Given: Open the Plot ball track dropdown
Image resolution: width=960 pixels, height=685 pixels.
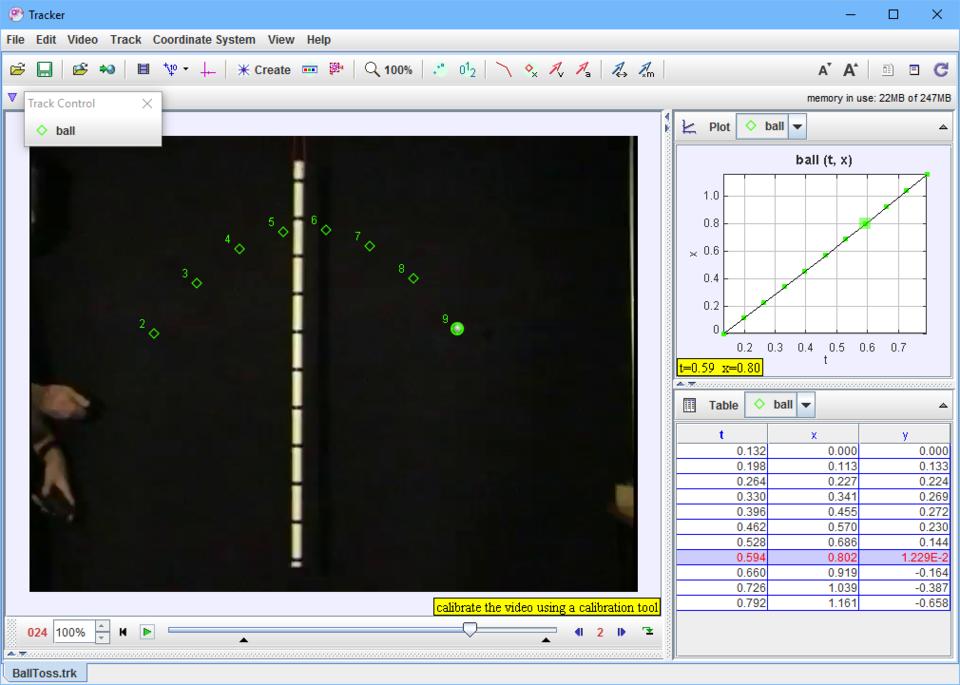Looking at the screenshot, I should click(797, 127).
